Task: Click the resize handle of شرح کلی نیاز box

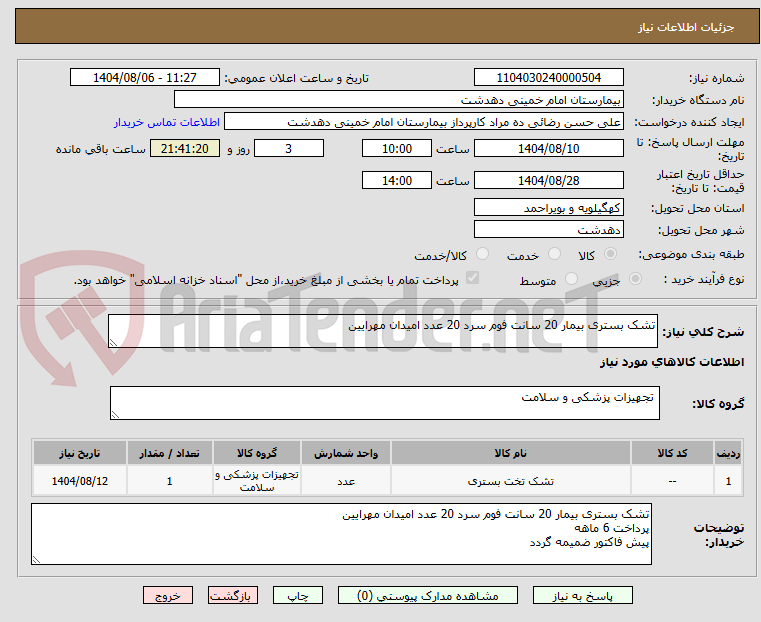Action: [113, 343]
